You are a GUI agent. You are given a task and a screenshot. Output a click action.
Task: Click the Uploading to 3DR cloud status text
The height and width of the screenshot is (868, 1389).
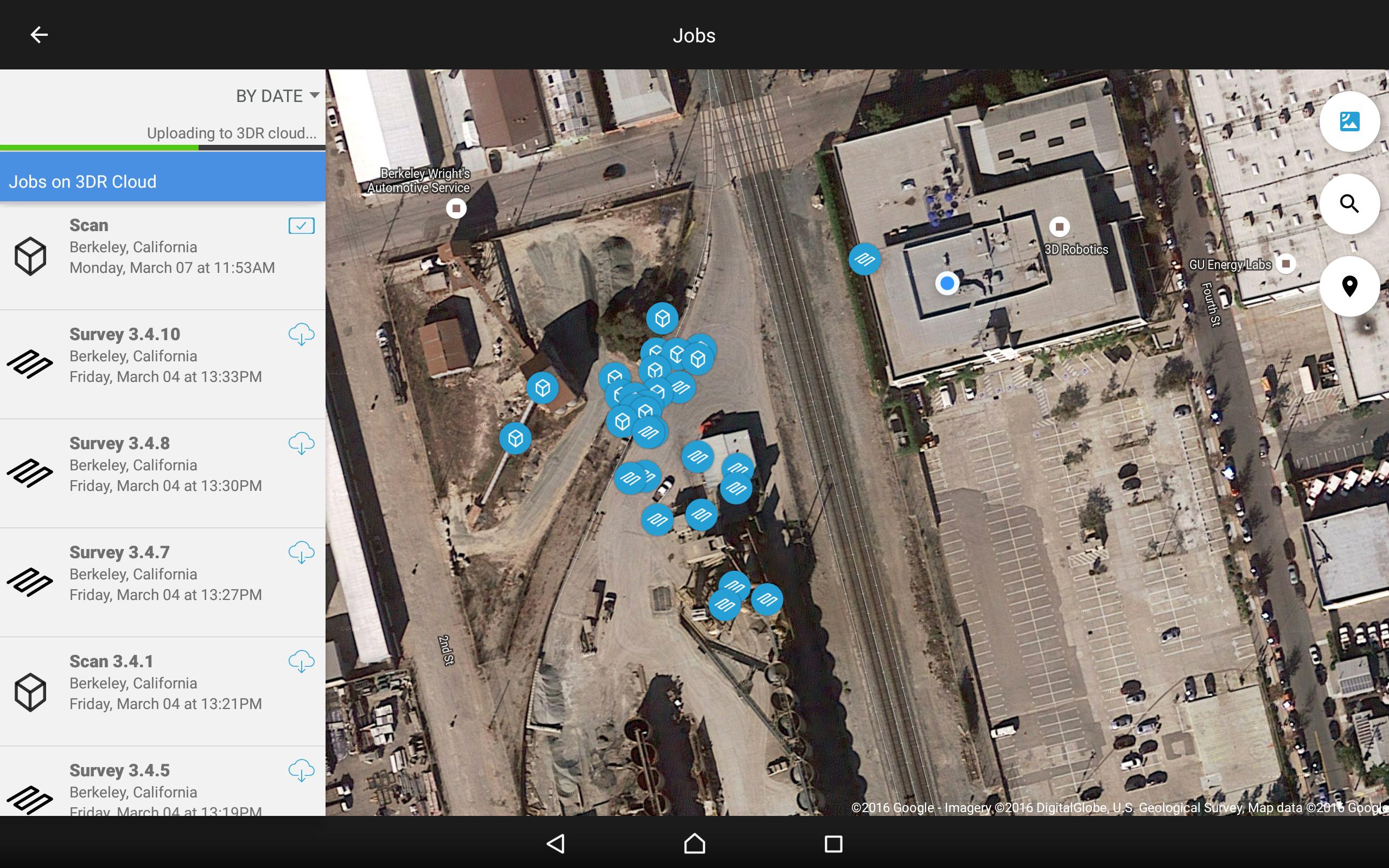click(232, 133)
